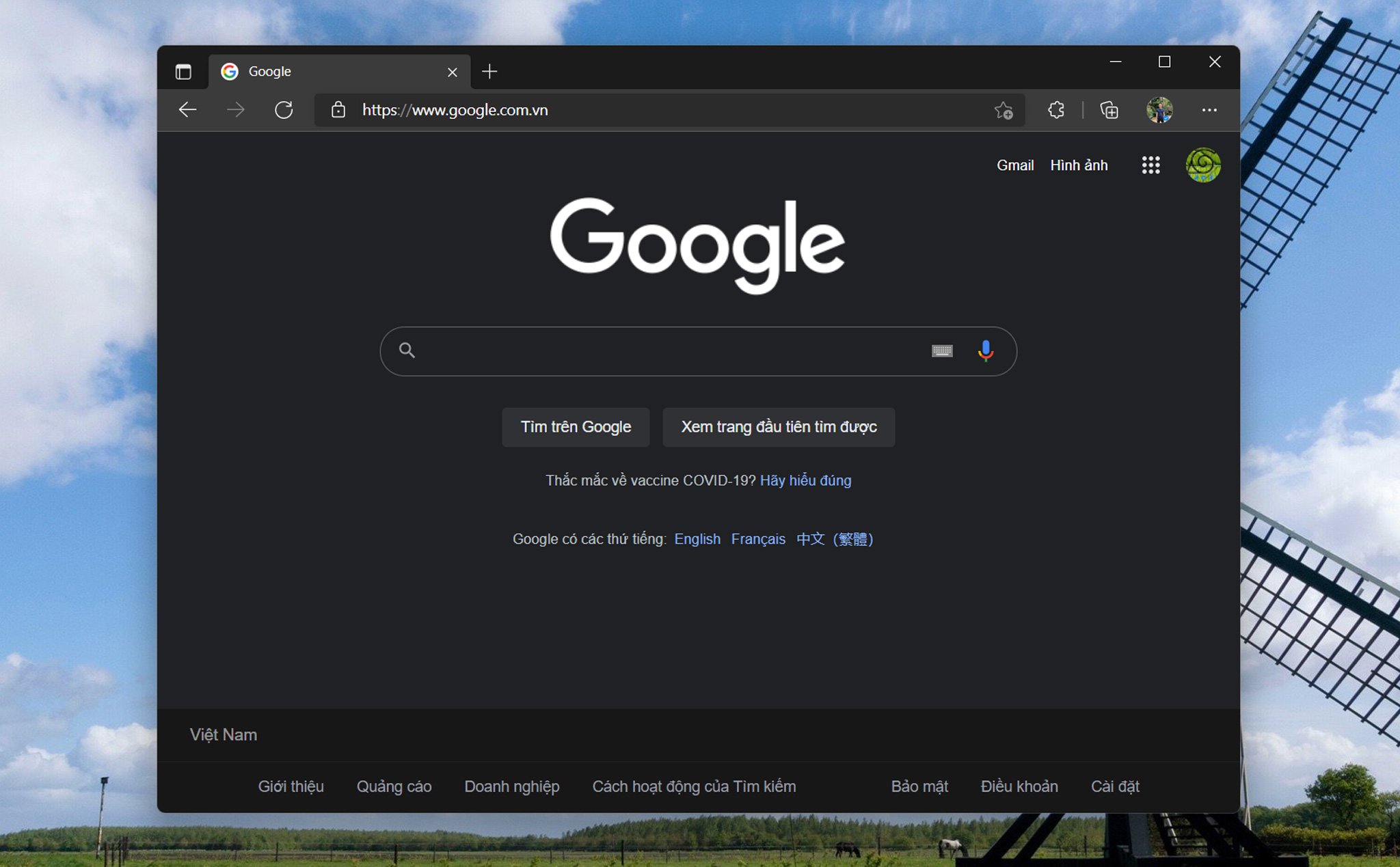Open Cài đặt settings menu
Image resolution: width=1400 pixels, height=867 pixels.
coord(1115,786)
